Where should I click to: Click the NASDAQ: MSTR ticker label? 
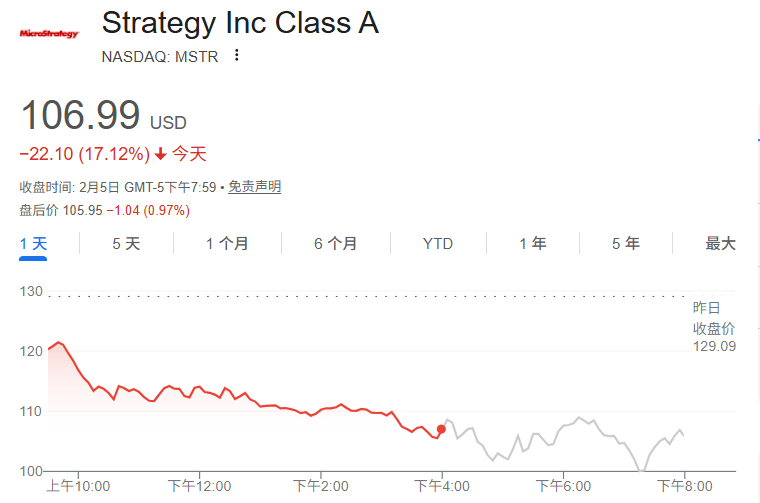[x=159, y=56]
